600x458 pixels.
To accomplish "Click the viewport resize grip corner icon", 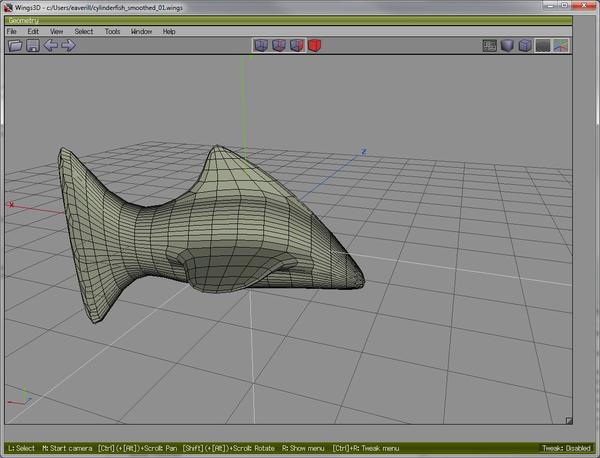I will [569, 421].
